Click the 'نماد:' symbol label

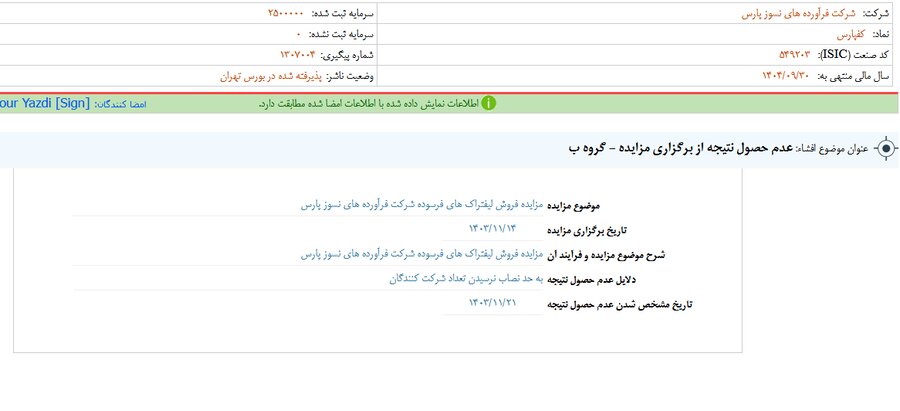coord(880,34)
